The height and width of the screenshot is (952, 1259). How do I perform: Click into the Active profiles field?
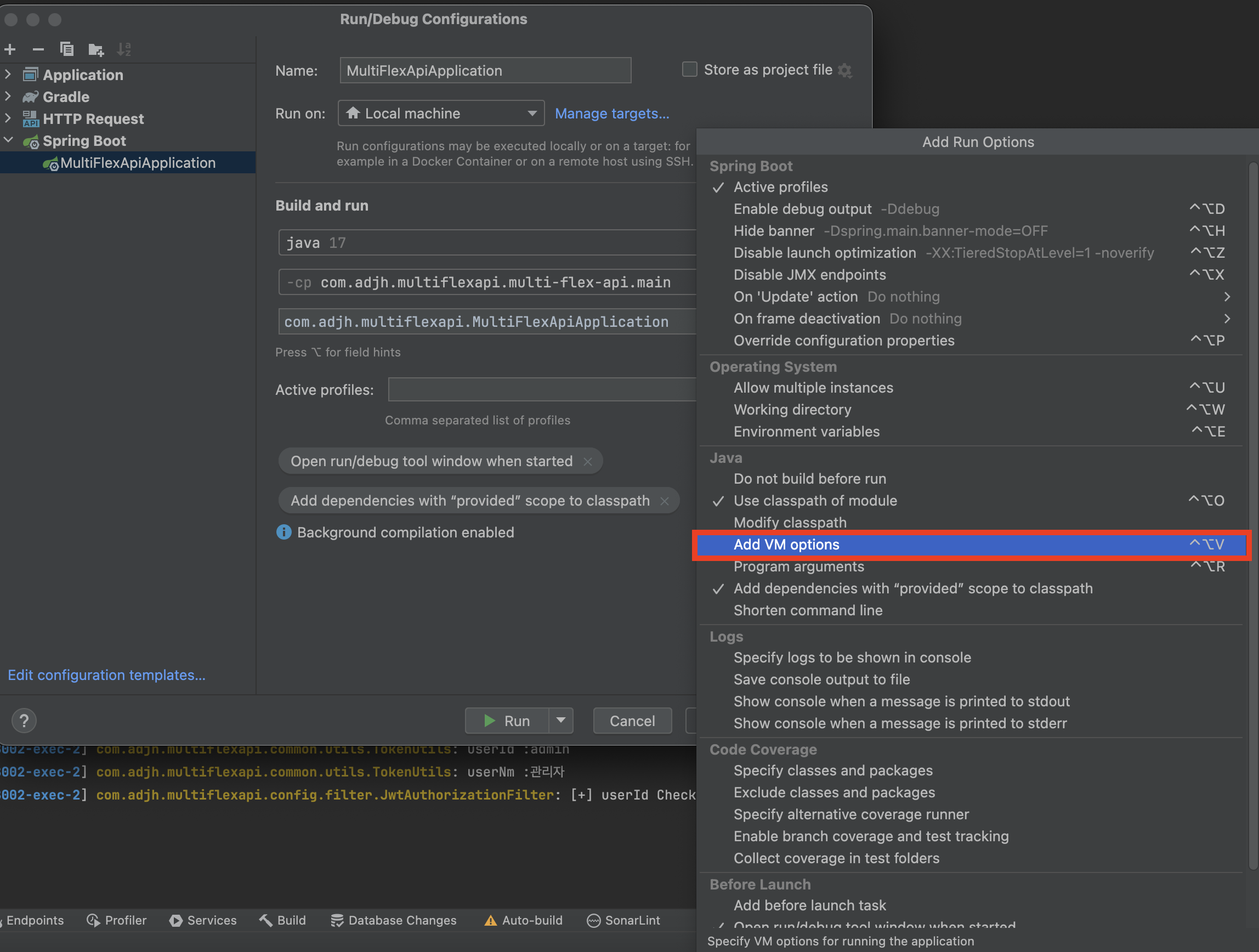541,390
